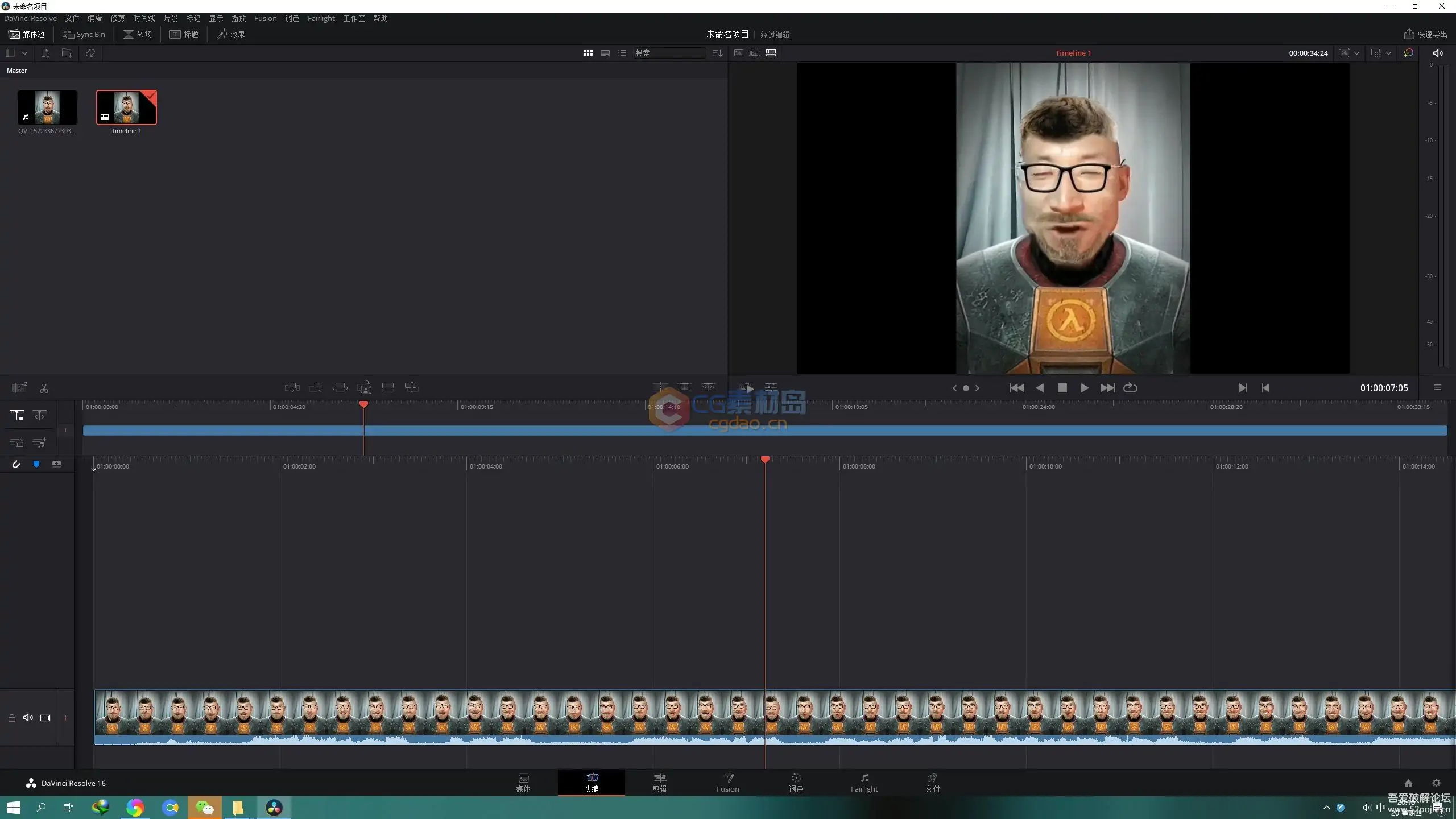Image resolution: width=1456 pixels, height=819 pixels.
Task: Jump to first frame of timeline
Action: [1016, 388]
